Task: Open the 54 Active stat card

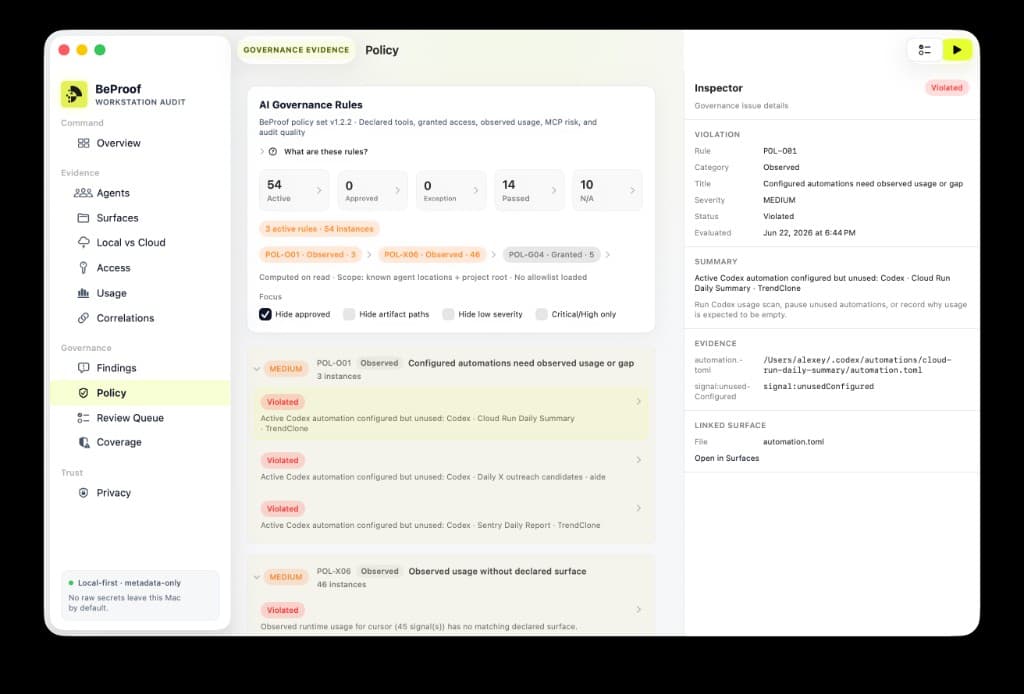Action: point(295,191)
